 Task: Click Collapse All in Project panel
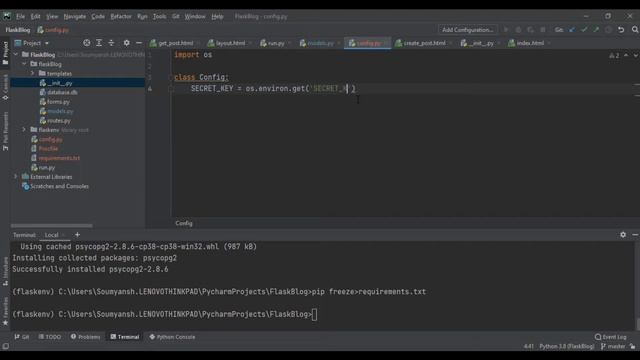coord(111,43)
